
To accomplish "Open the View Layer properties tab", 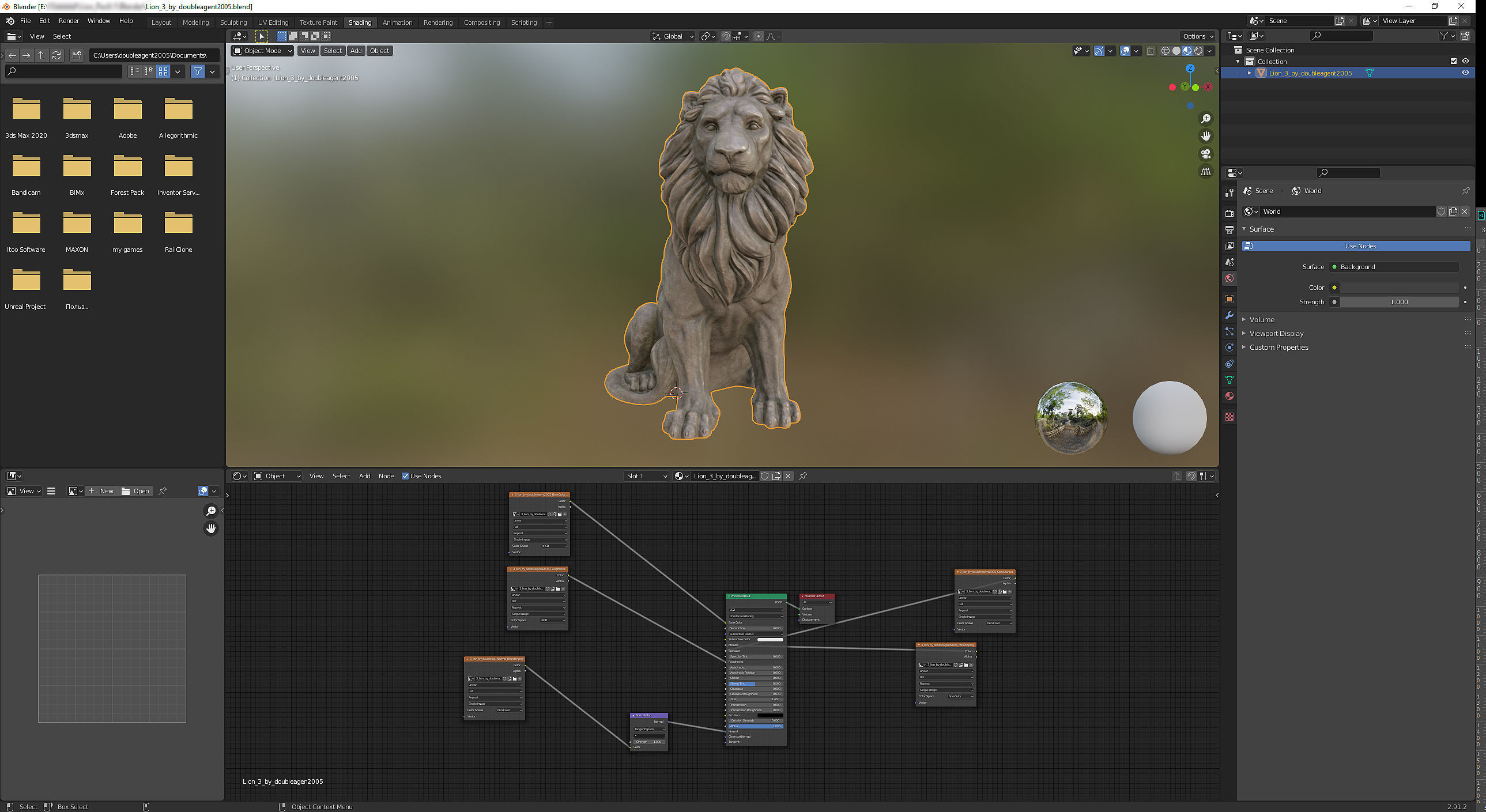I will tap(1229, 246).
